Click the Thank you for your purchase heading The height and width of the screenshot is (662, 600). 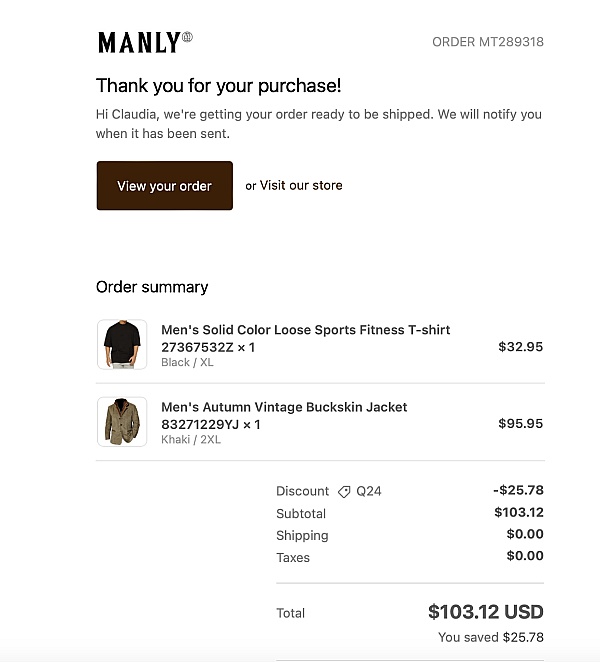[218, 86]
